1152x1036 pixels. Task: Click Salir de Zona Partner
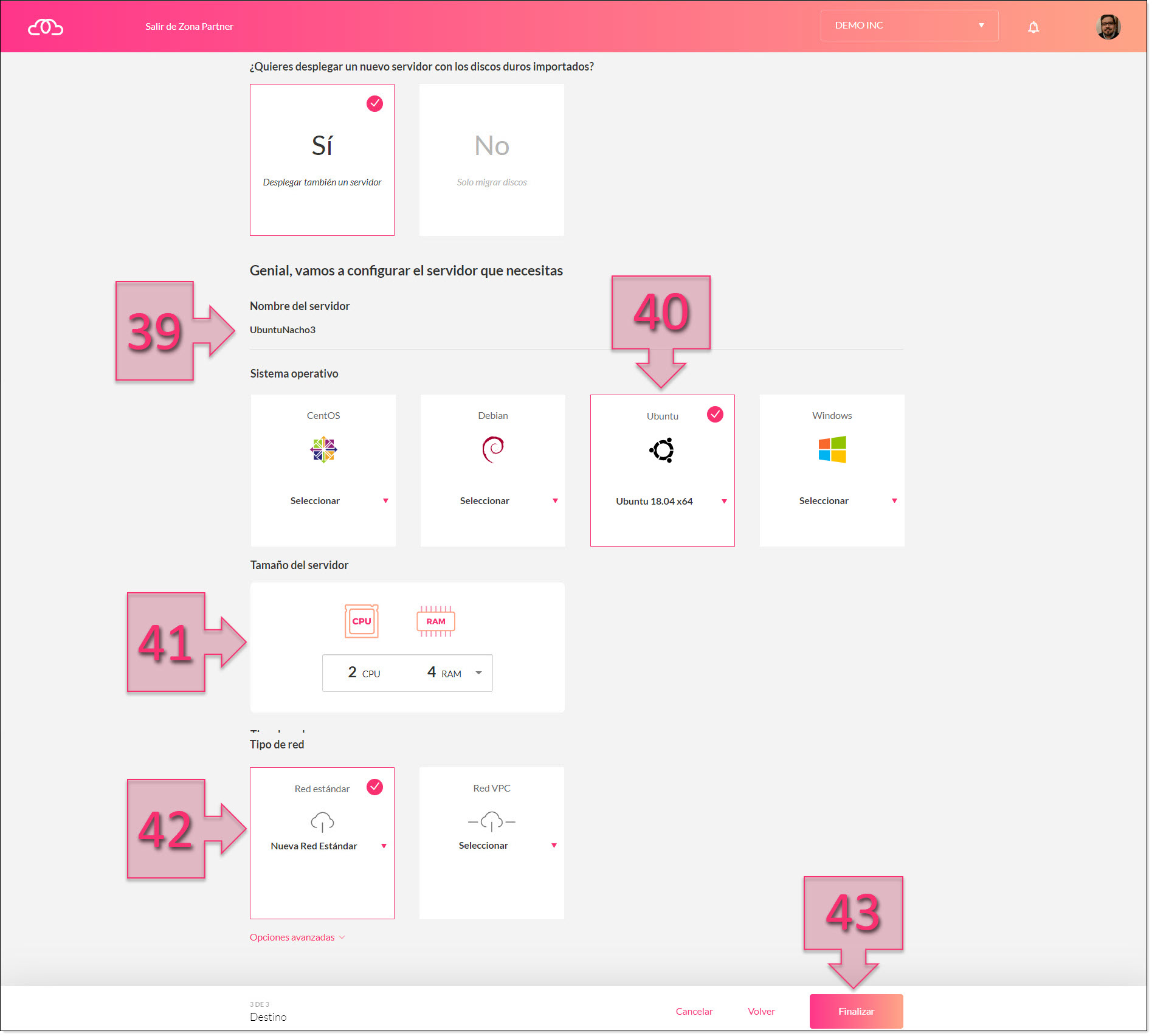[189, 27]
